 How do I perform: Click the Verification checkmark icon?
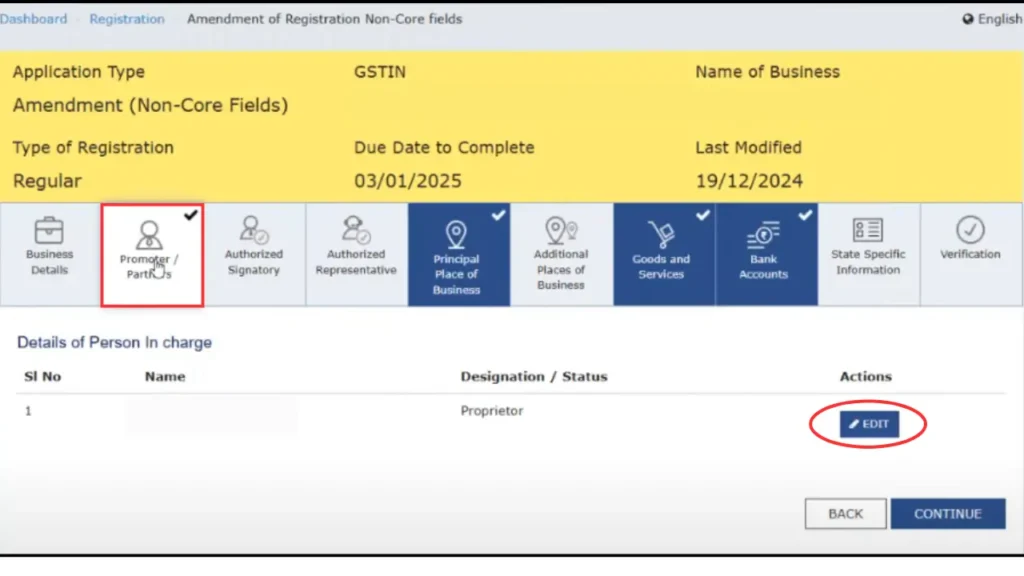pos(969,229)
